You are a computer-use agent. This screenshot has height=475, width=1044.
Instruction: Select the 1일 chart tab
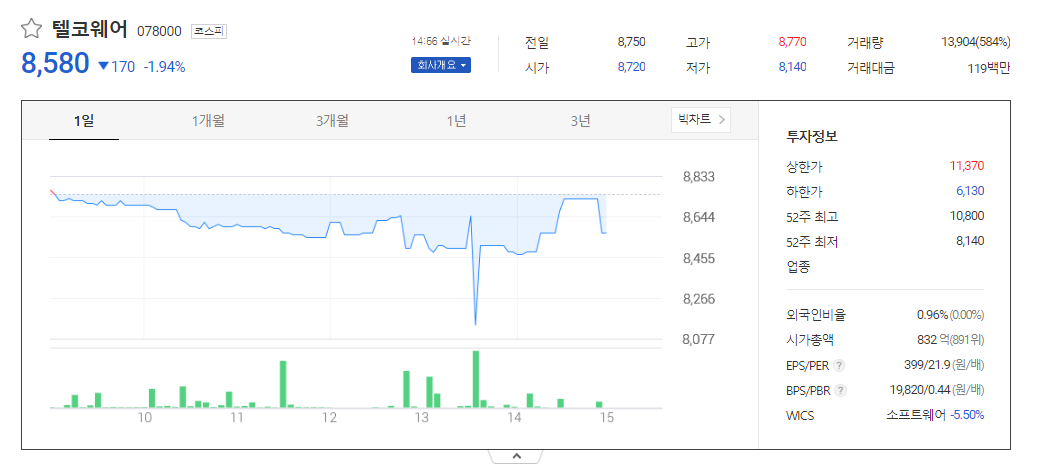pyautogui.click(x=84, y=121)
